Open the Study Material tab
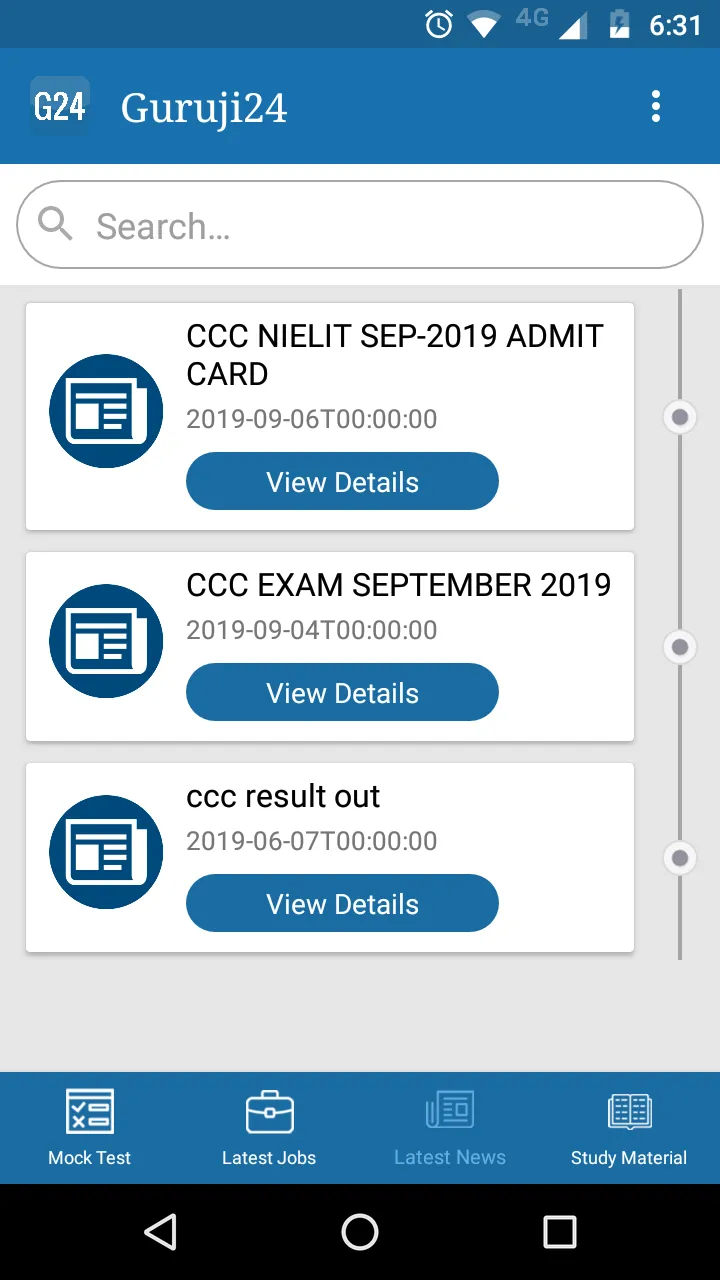The width and height of the screenshot is (720, 1280). coord(629,1128)
